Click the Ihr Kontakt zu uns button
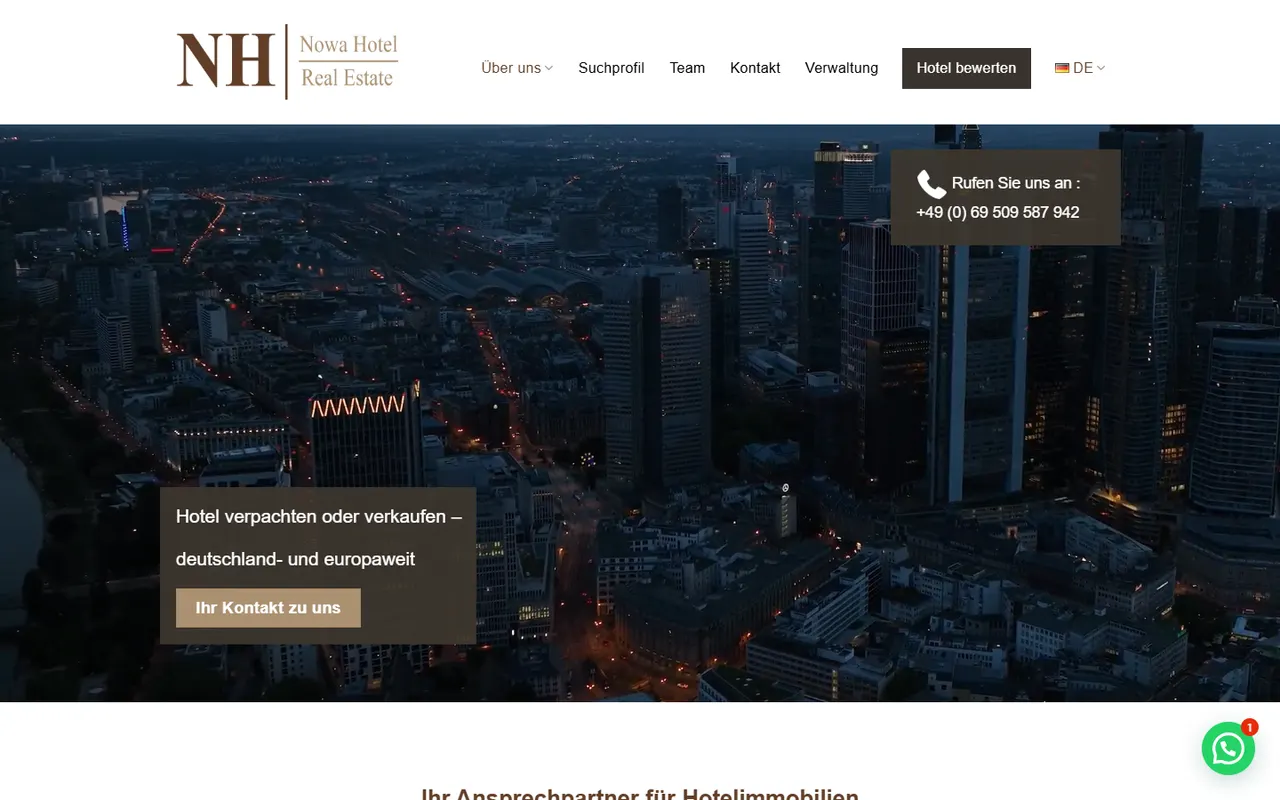Image resolution: width=1280 pixels, height=800 pixels. click(x=268, y=608)
